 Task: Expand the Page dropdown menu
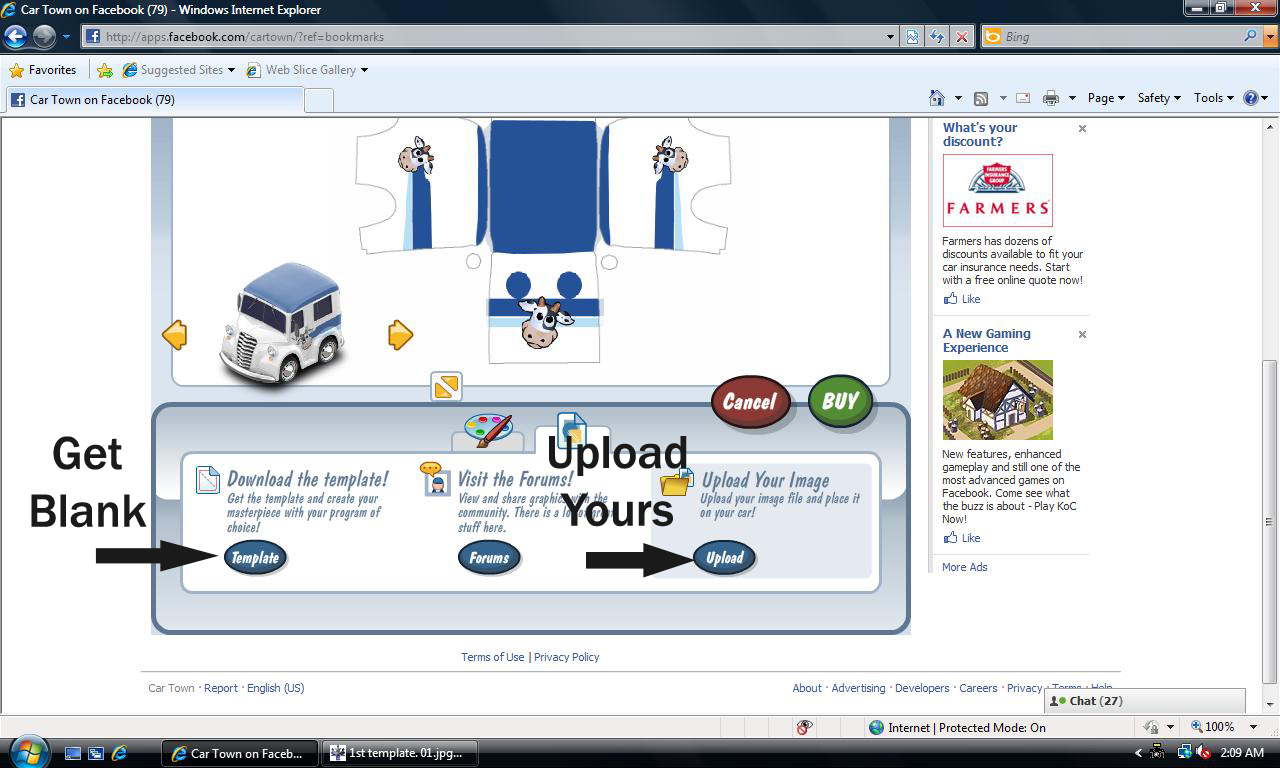click(x=1105, y=98)
